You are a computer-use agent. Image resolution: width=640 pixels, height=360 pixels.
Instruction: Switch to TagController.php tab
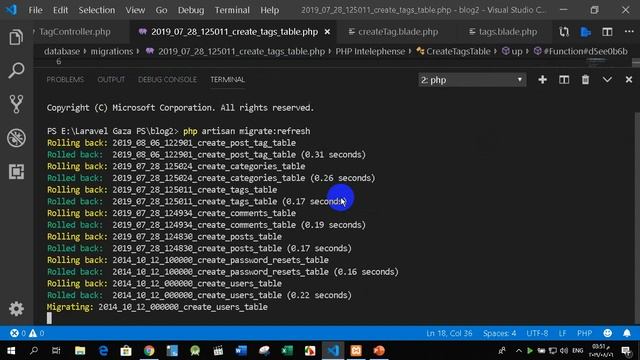pyautogui.click(x=75, y=31)
